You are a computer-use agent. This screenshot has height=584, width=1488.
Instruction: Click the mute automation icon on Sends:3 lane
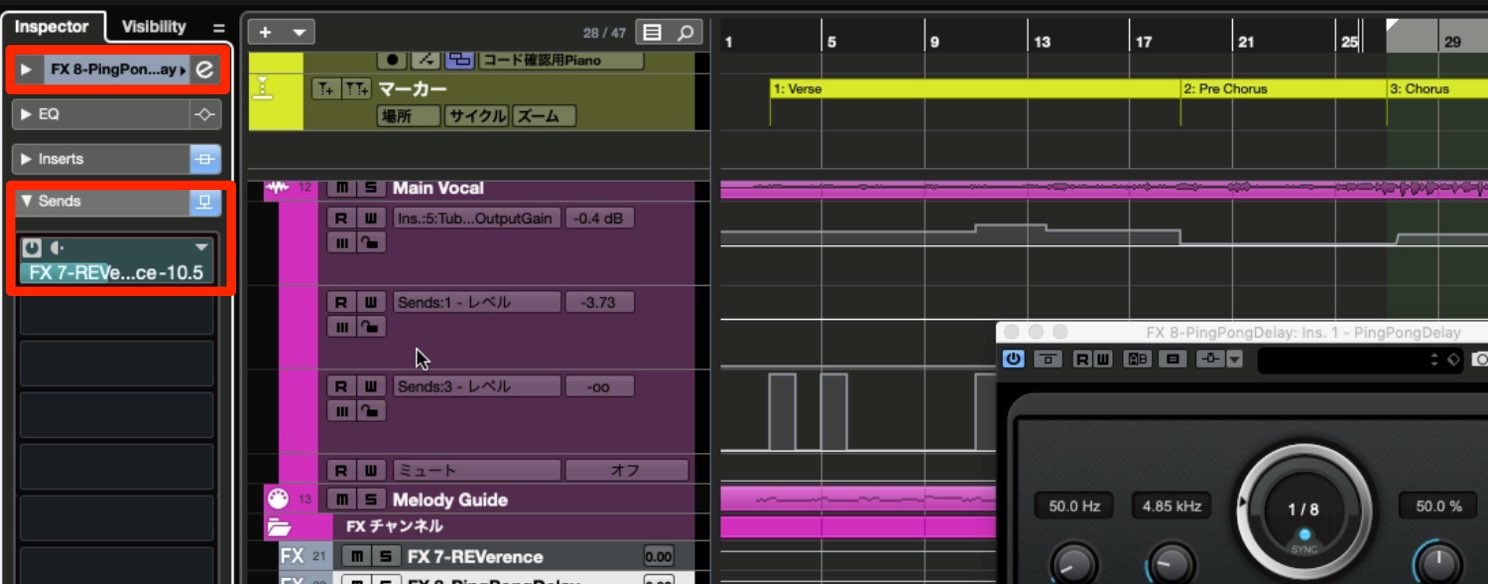pos(341,411)
